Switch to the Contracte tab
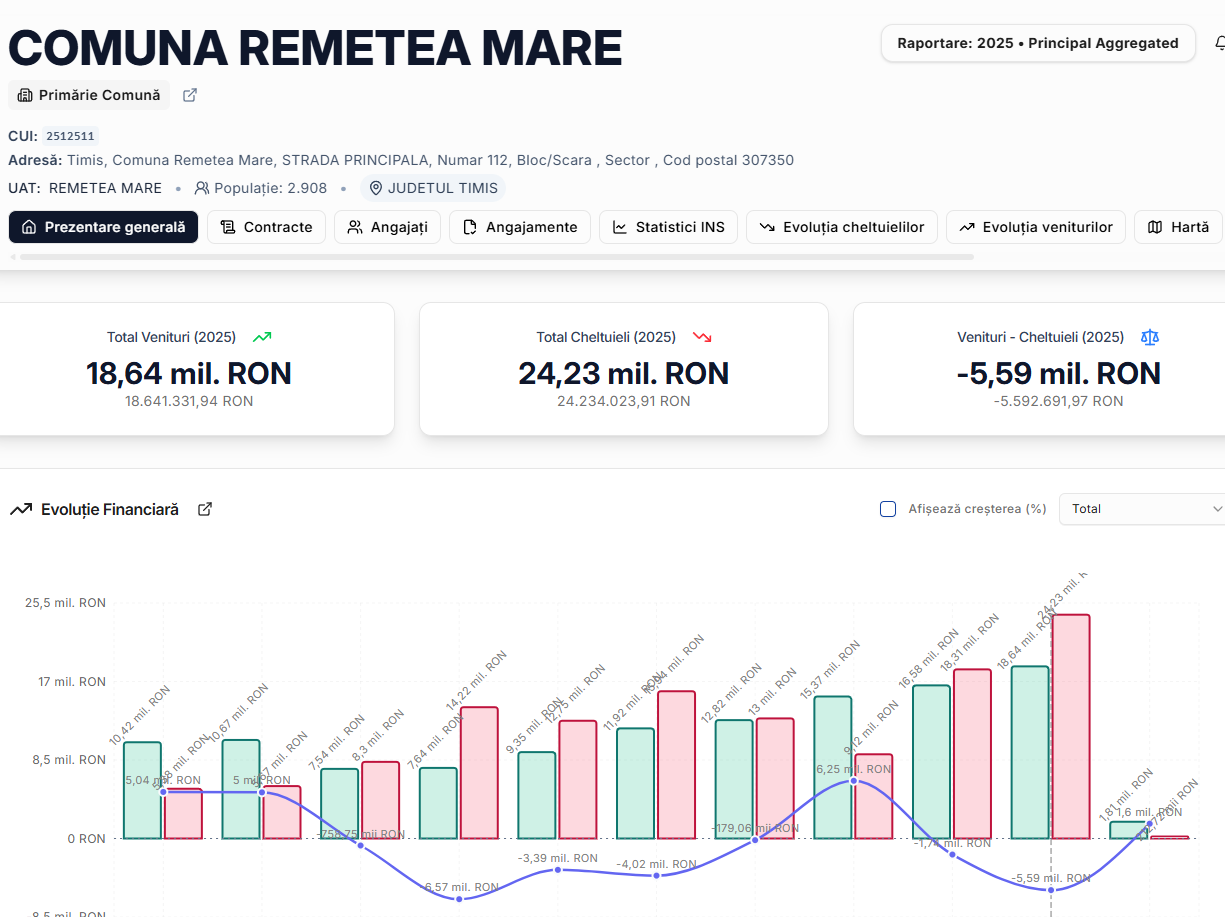 266,227
